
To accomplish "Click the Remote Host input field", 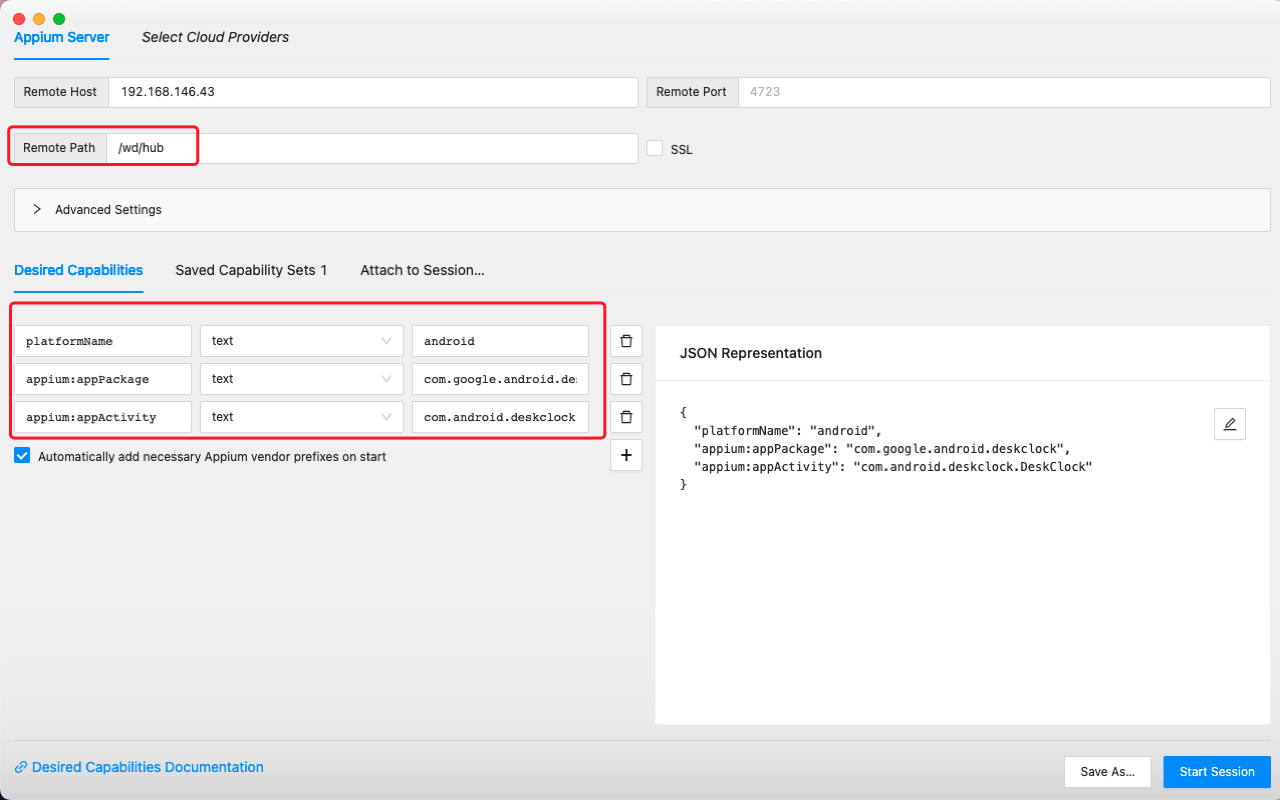I will (373, 91).
